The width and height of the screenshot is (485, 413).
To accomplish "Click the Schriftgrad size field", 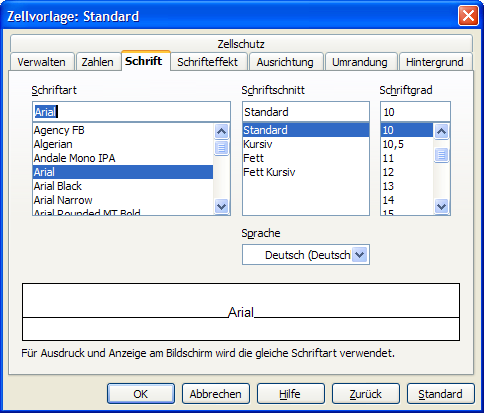I will coord(415,112).
